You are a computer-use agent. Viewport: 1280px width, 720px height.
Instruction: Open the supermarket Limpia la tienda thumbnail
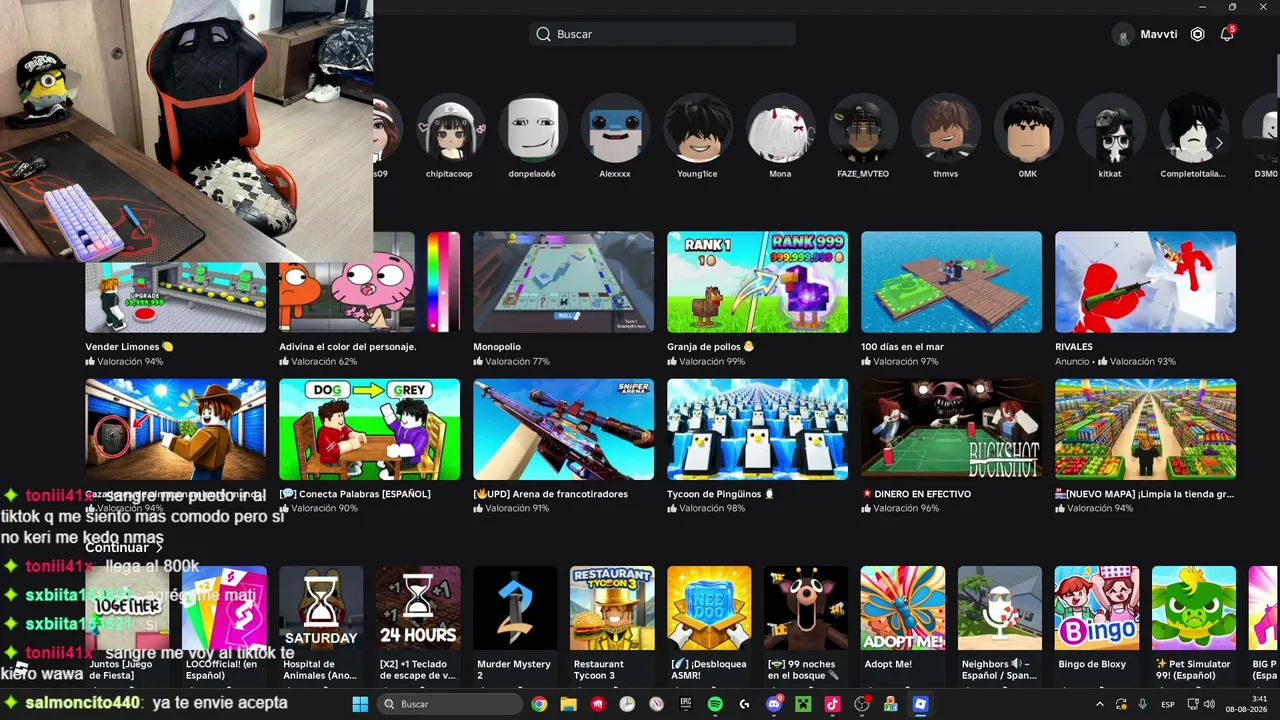pos(1145,429)
